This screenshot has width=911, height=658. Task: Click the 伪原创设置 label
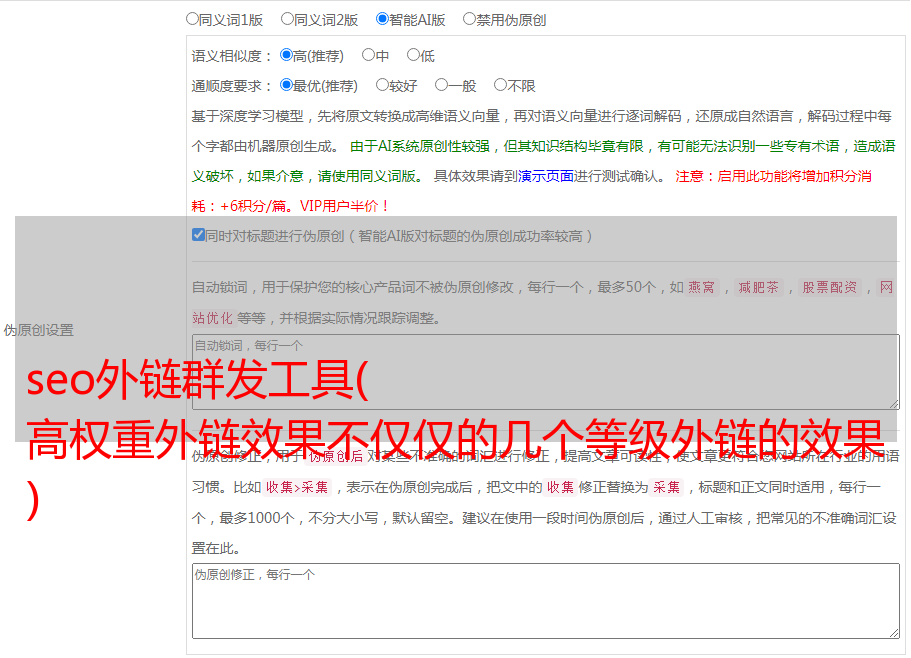(38, 330)
